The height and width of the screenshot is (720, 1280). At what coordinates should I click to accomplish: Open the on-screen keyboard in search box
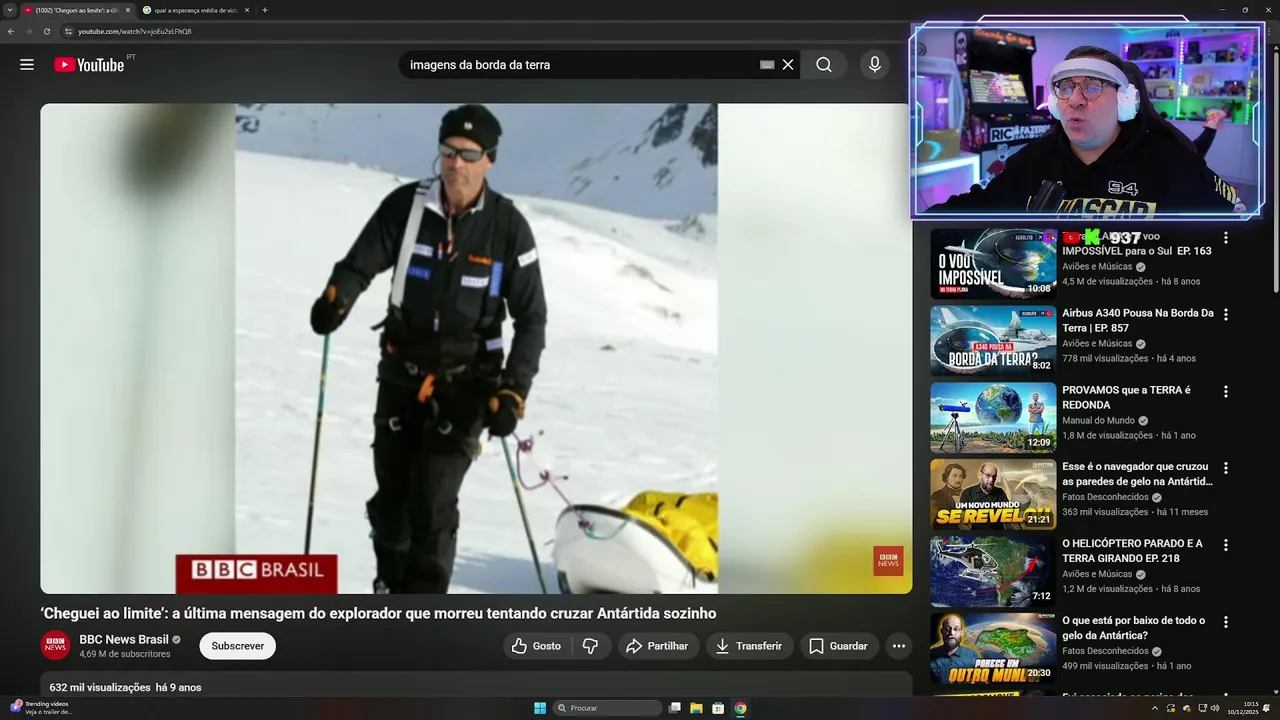pos(767,65)
